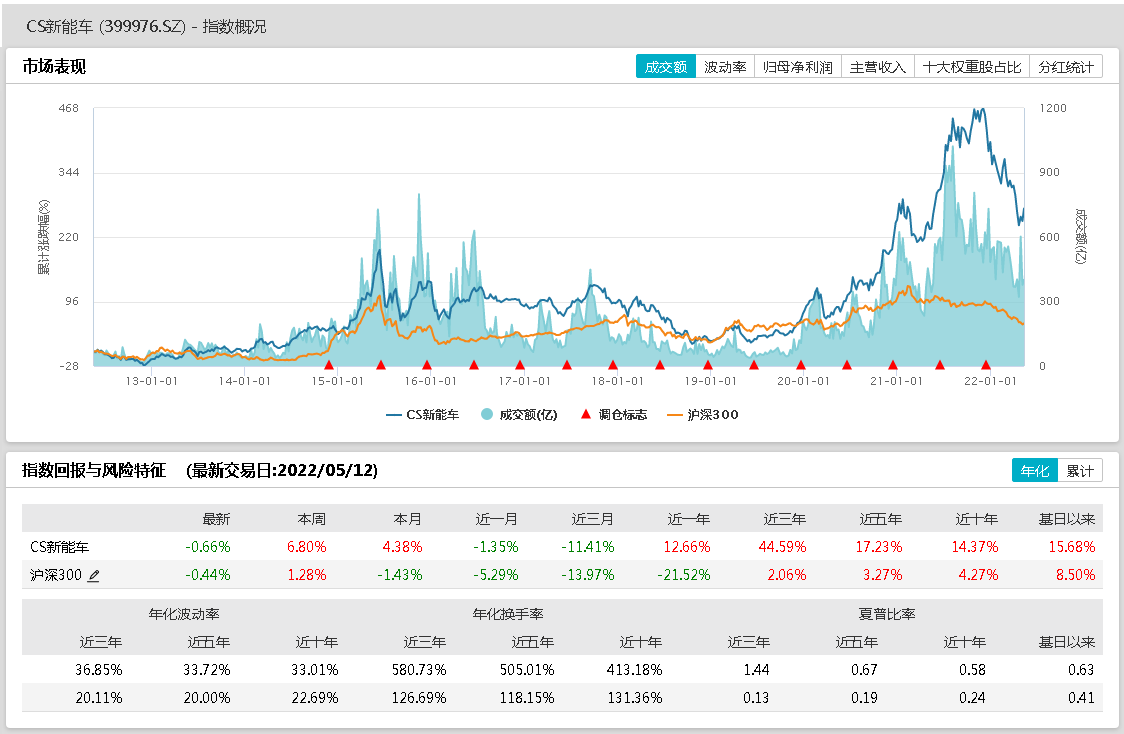Open the 分红统计 tab
Viewport: 1124px width, 734px height.
click(1066, 67)
